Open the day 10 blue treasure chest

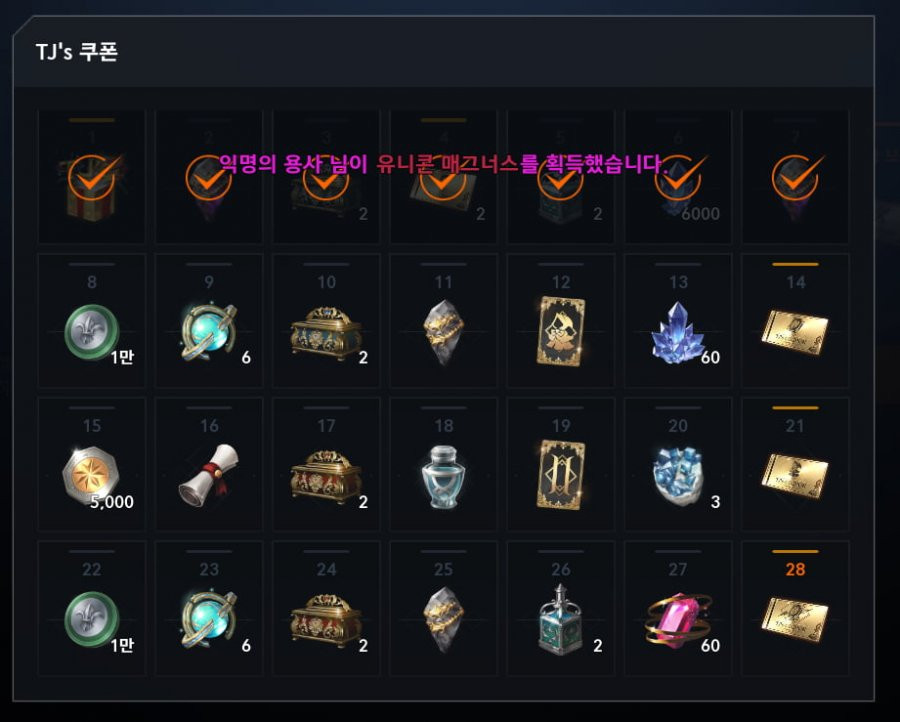(x=326, y=320)
